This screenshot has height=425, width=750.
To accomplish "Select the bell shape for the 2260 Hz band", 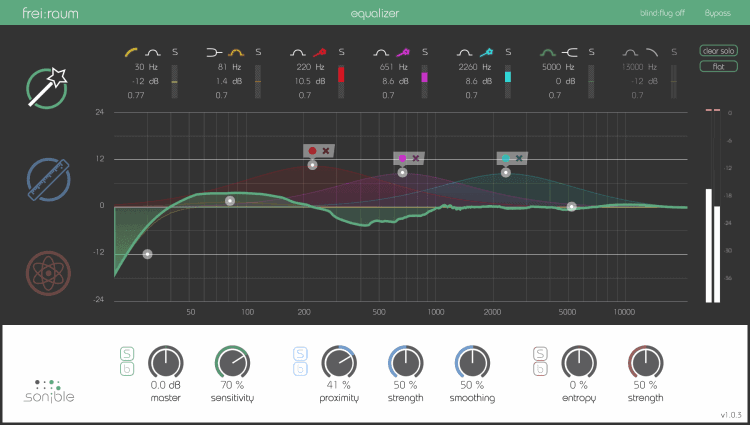I will (x=464, y=52).
